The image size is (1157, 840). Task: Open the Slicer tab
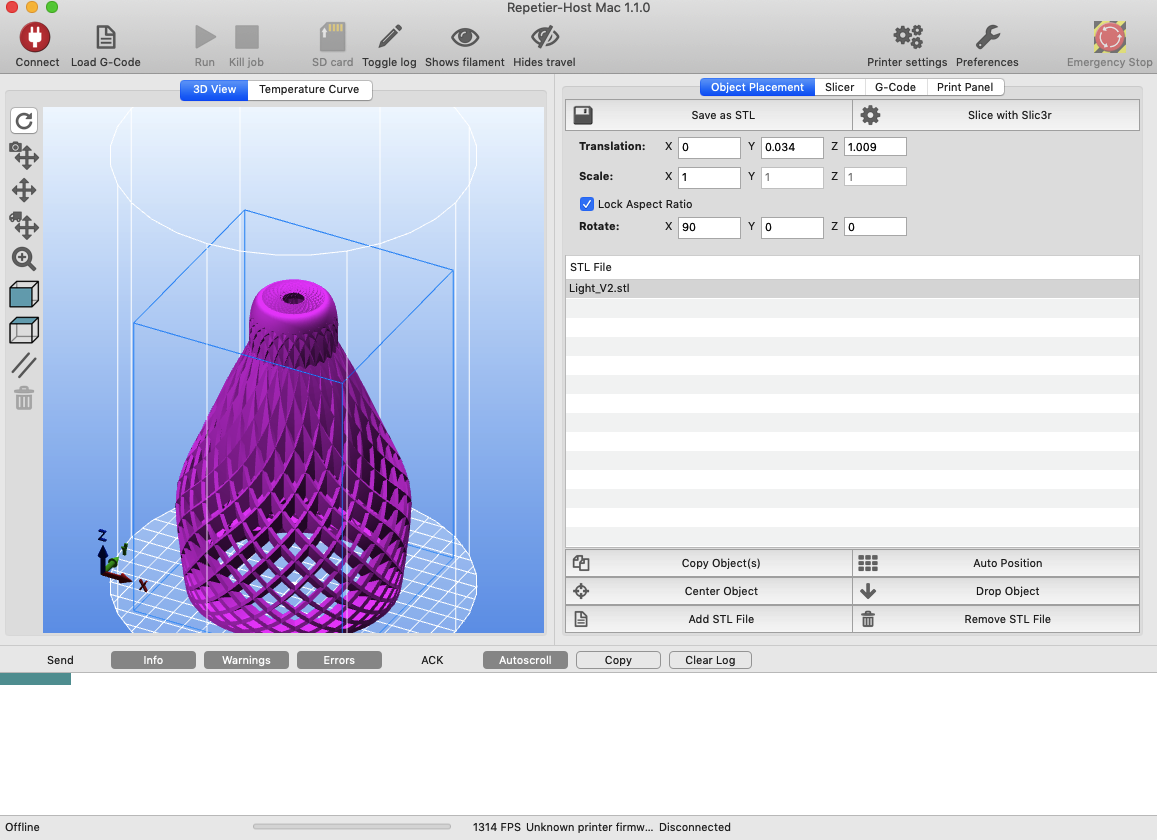pos(840,87)
